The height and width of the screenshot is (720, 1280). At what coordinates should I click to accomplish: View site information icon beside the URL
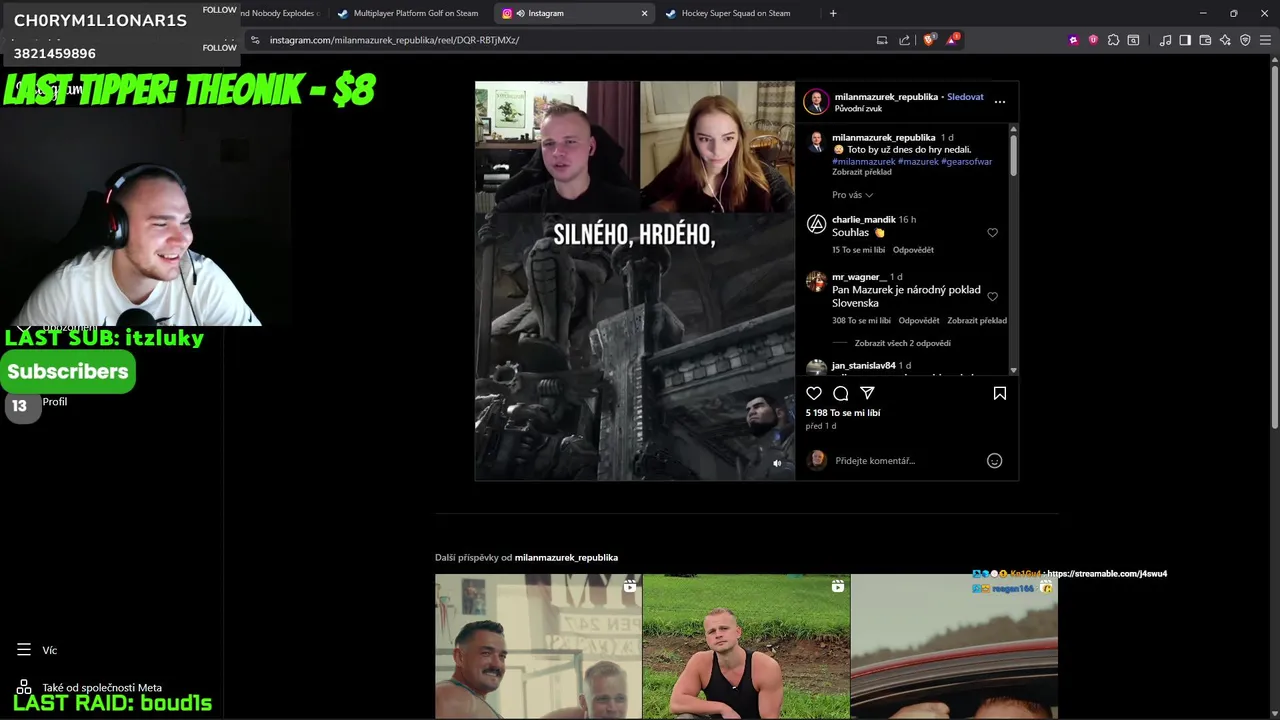(255, 40)
